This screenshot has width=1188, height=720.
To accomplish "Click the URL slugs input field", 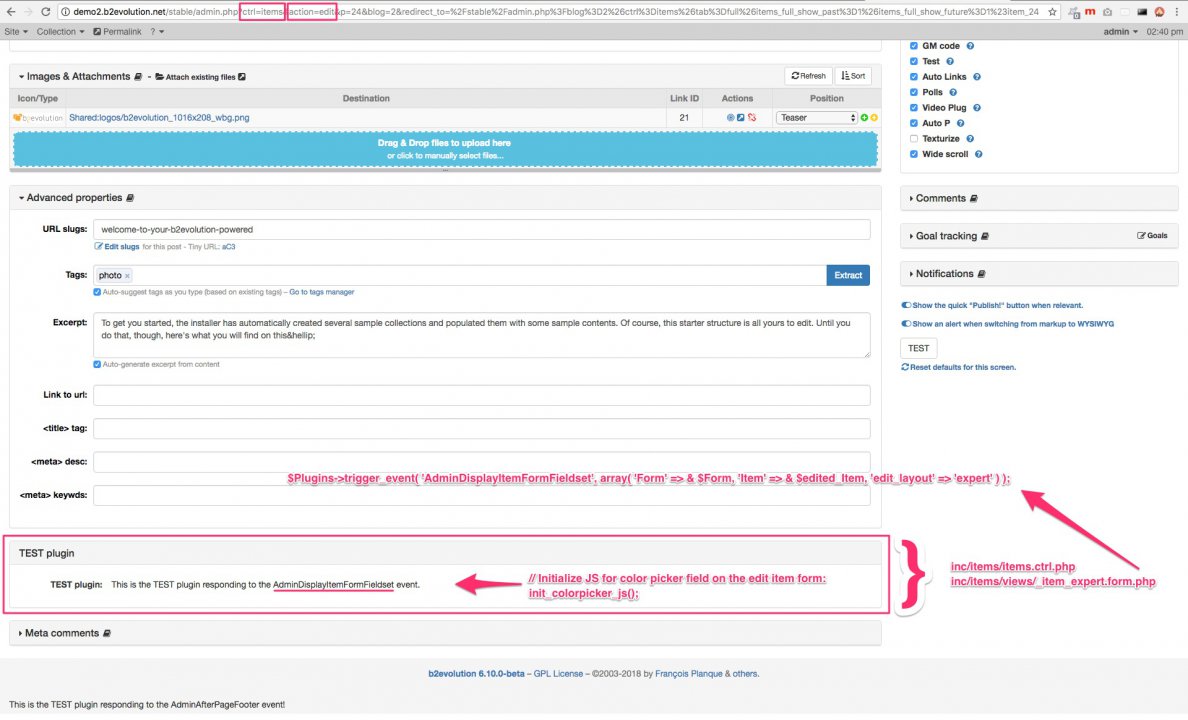I will [482, 230].
